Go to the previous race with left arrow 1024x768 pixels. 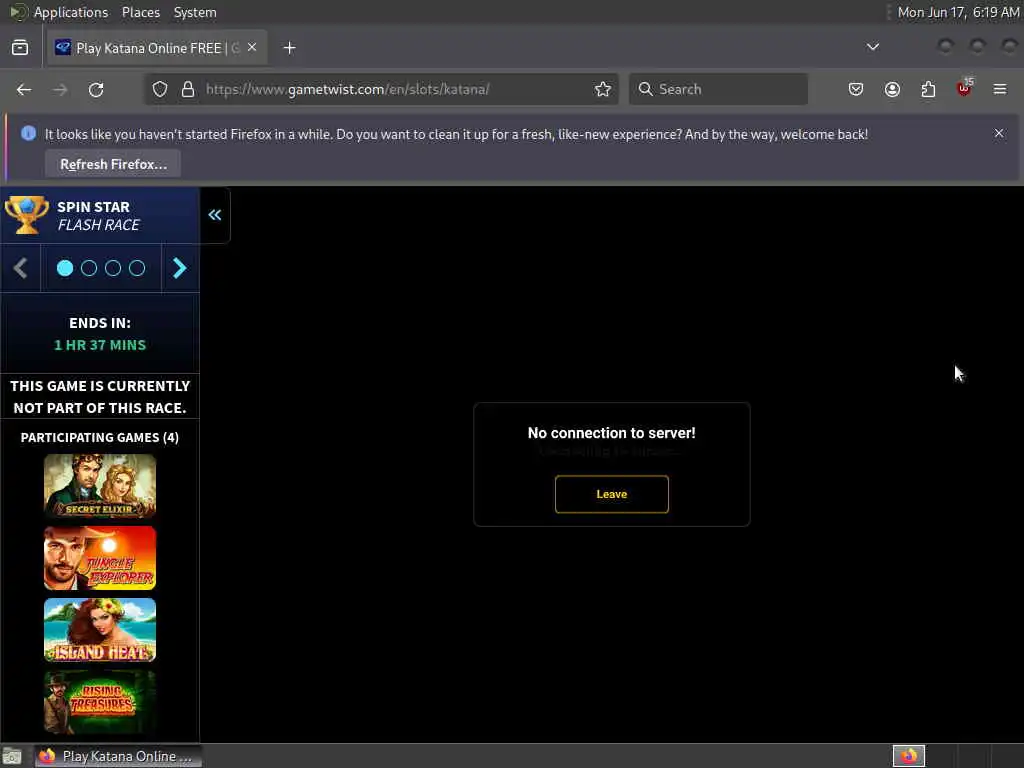coord(20,268)
